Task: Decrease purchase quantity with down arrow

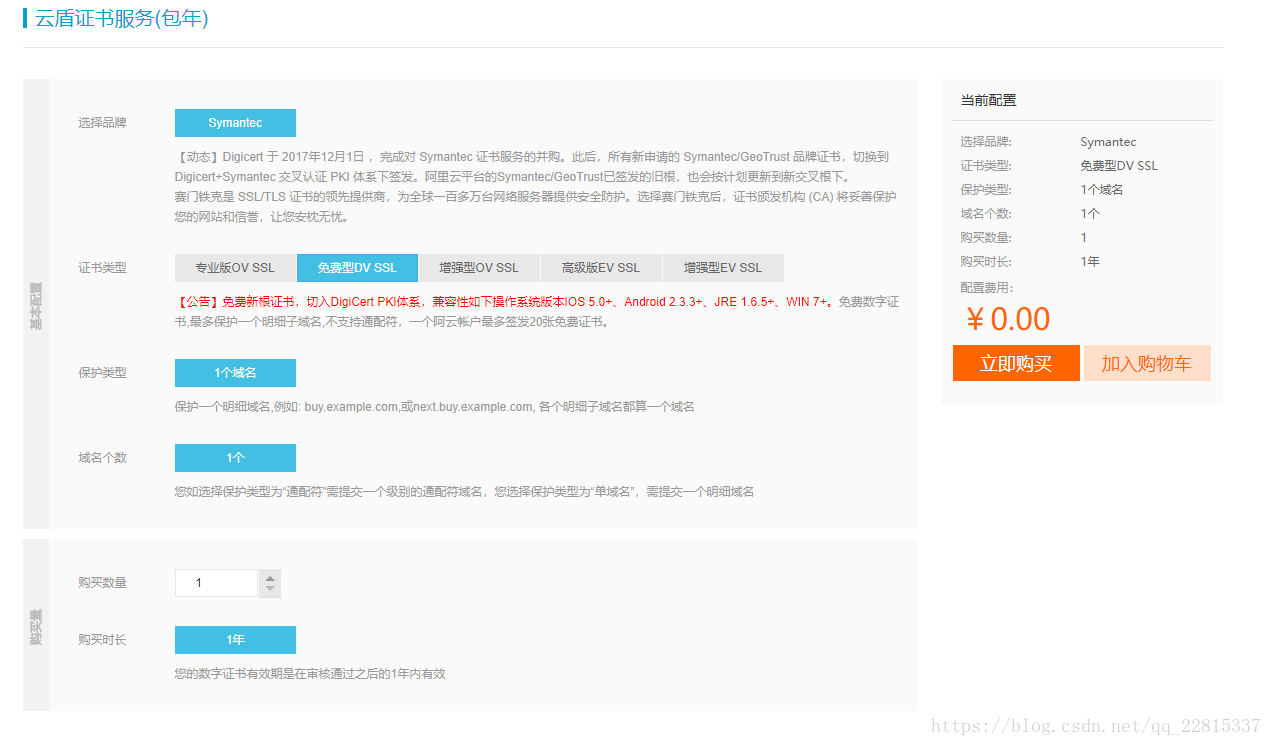Action: 270,590
